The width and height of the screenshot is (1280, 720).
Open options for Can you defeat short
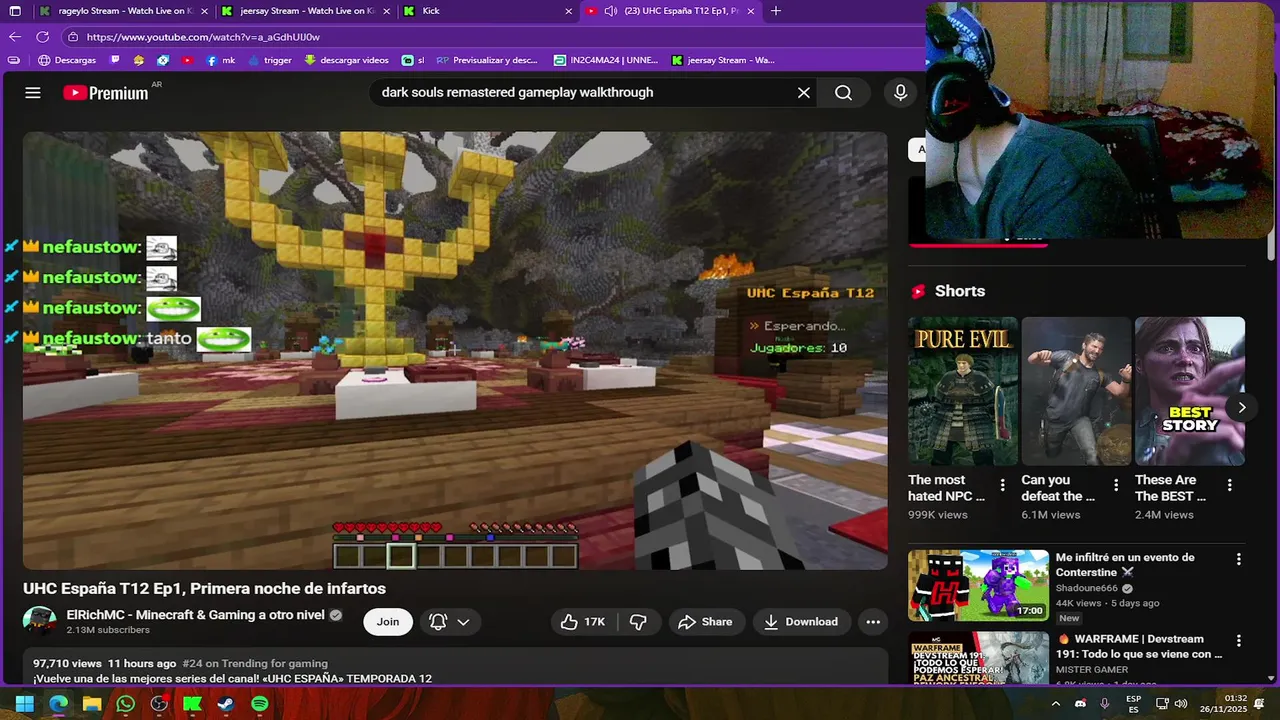(1116, 486)
